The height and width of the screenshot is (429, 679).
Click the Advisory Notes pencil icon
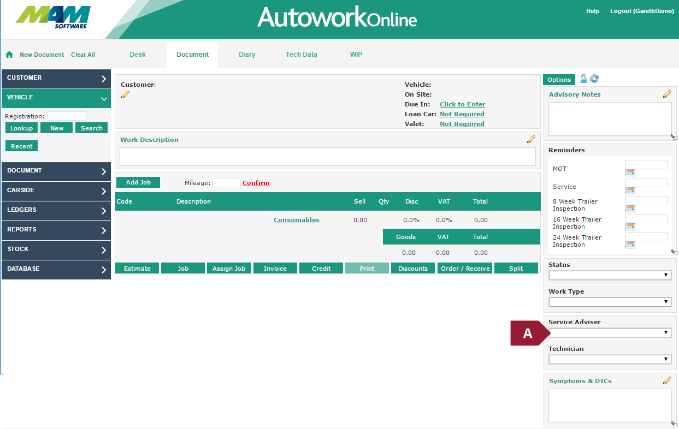tap(666, 94)
